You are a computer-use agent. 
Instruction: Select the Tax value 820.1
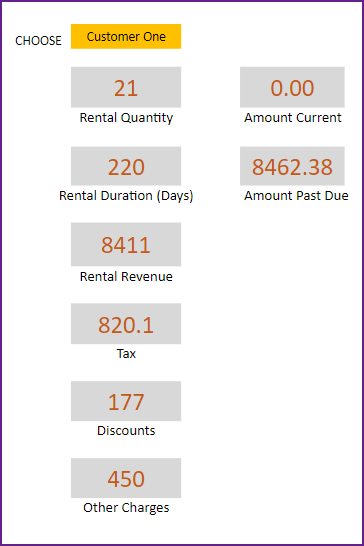coord(126,324)
